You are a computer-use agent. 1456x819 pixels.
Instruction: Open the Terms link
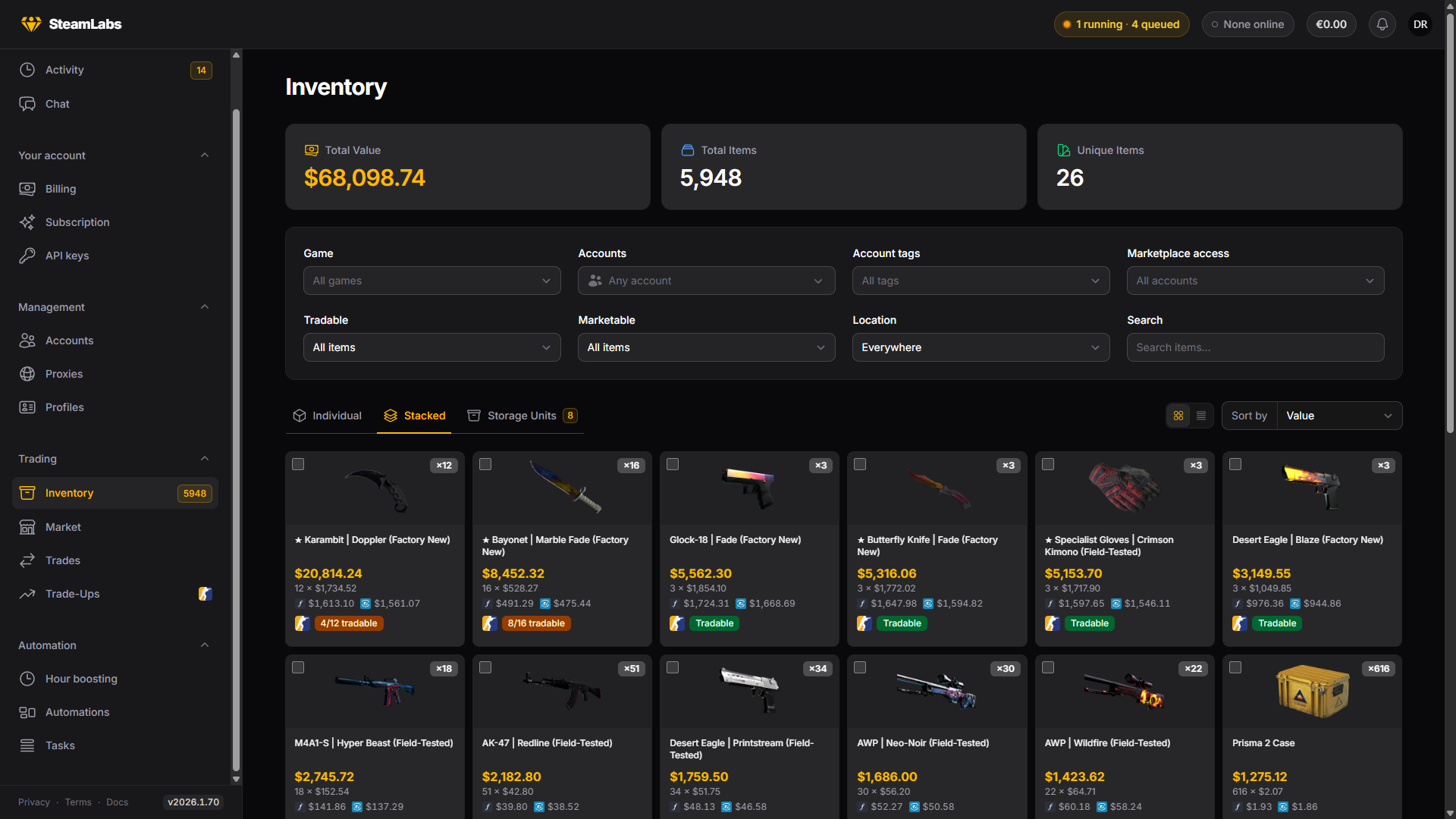pyautogui.click(x=78, y=802)
